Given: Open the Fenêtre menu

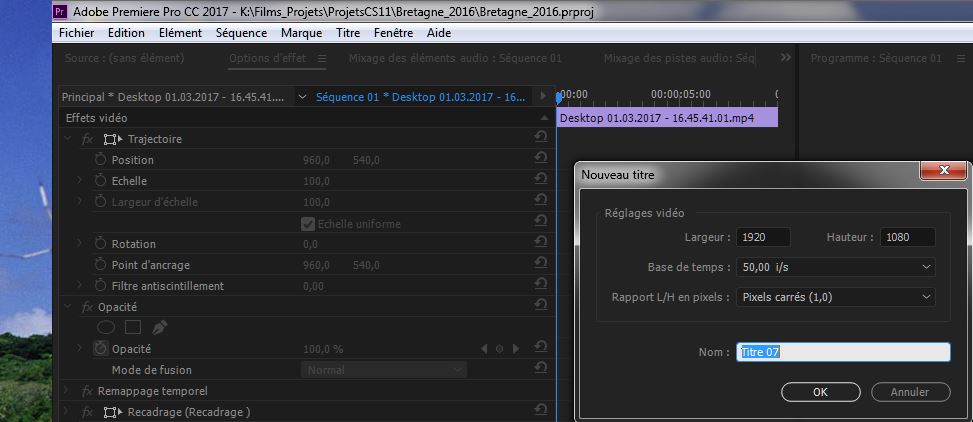Looking at the screenshot, I should pyautogui.click(x=393, y=33).
